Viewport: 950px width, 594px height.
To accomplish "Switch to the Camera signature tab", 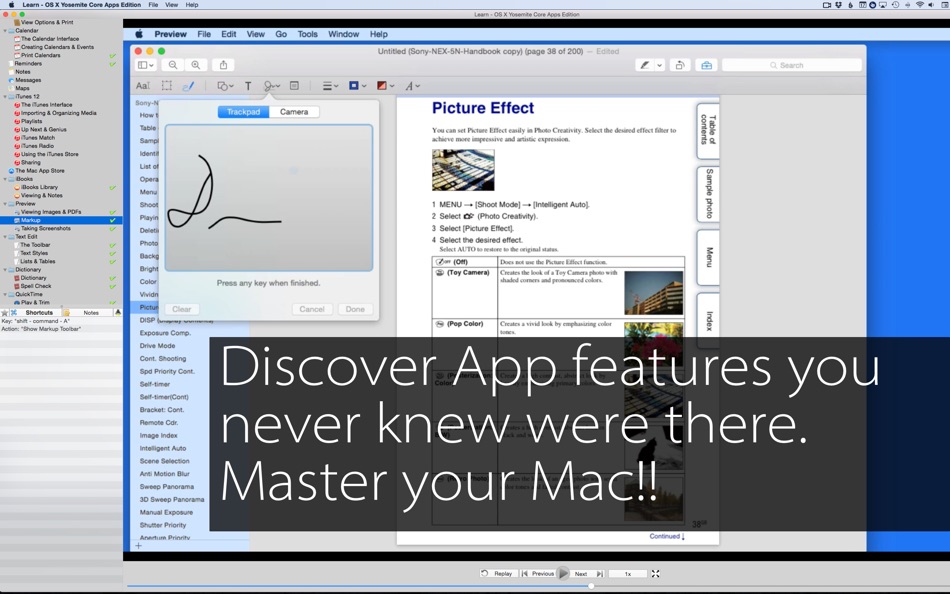I will point(294,112).
